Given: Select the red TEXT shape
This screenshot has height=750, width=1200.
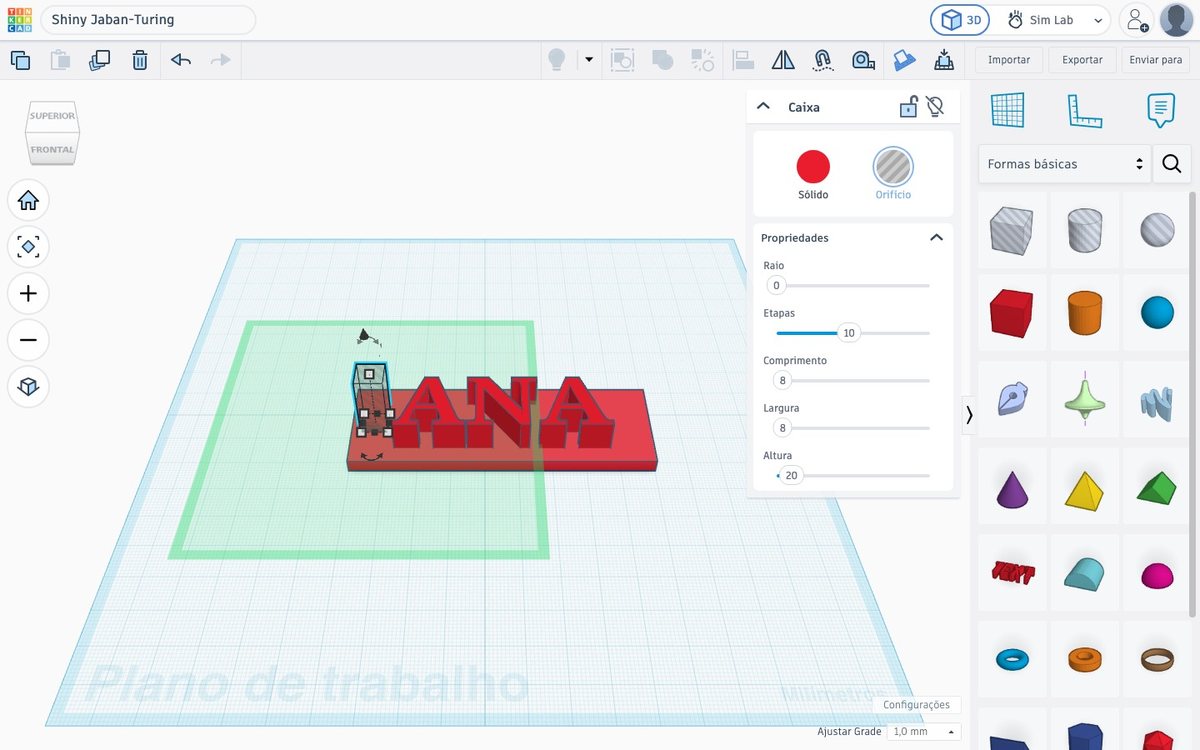Looking at the screenshot, I should point(1013,573).
